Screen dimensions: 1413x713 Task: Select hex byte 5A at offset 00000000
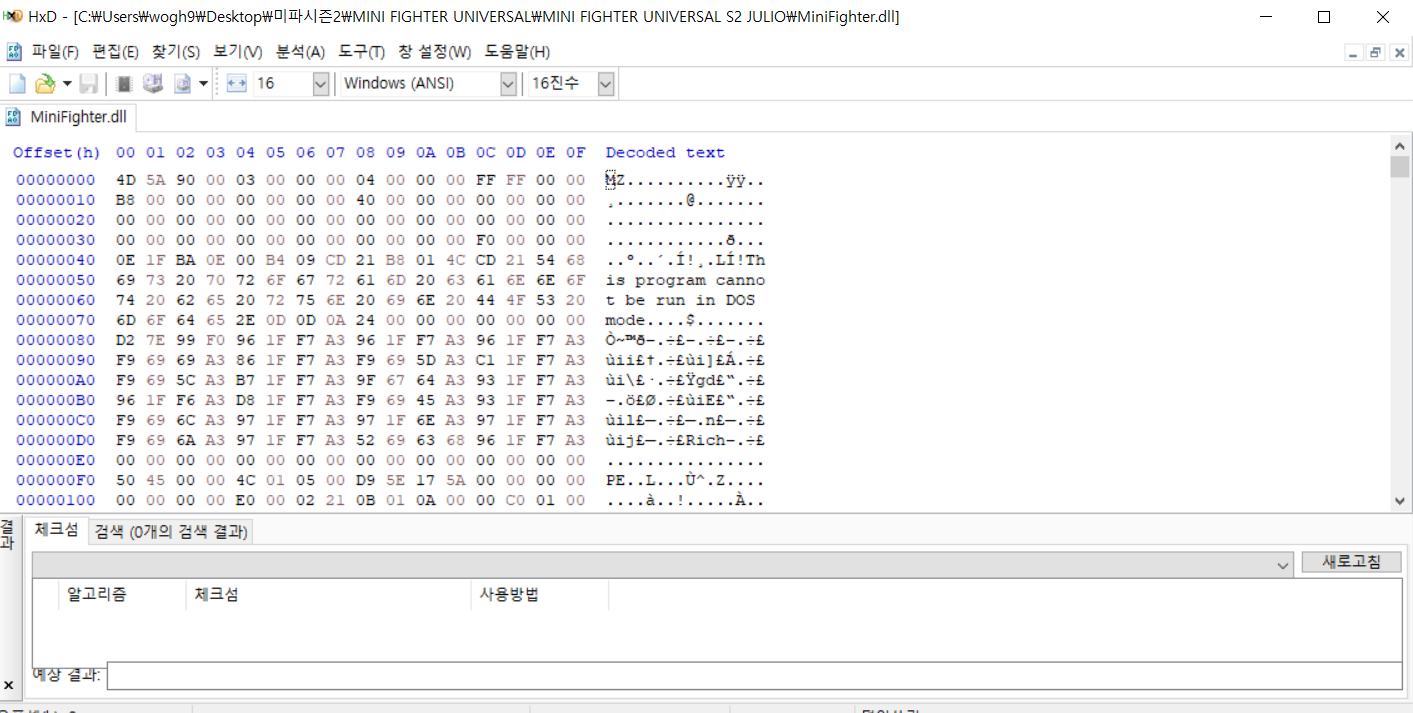pos(155,180)
